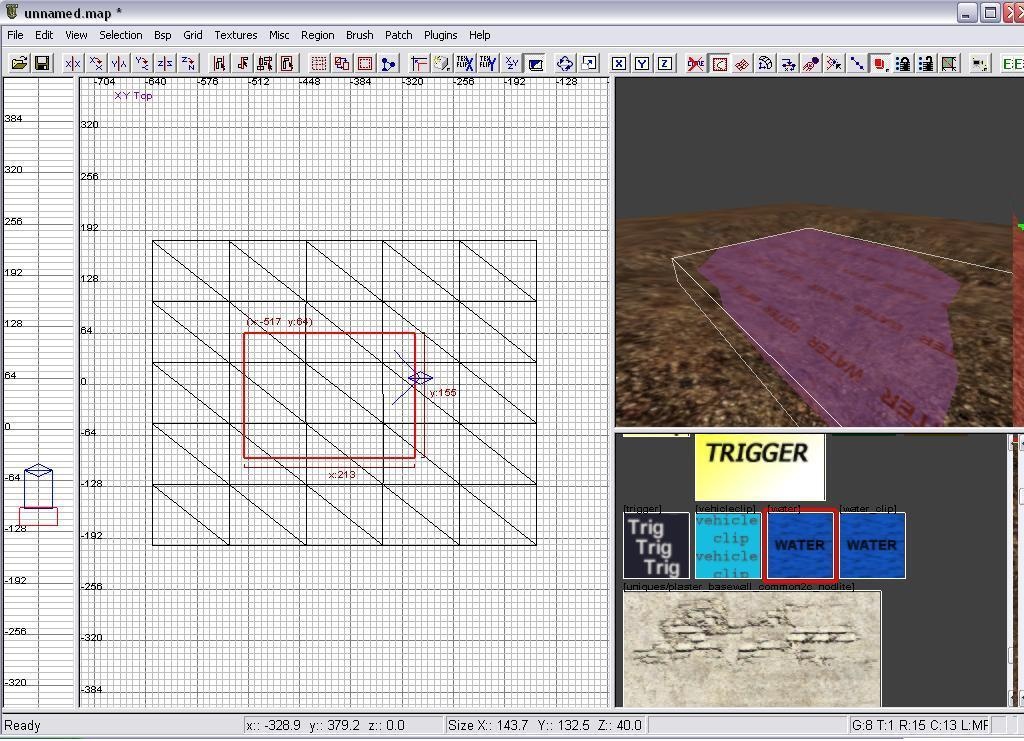Toggle the pressed dark blue view button
Viewport: 1024px width, 741px height.
[x=535, y=63]
